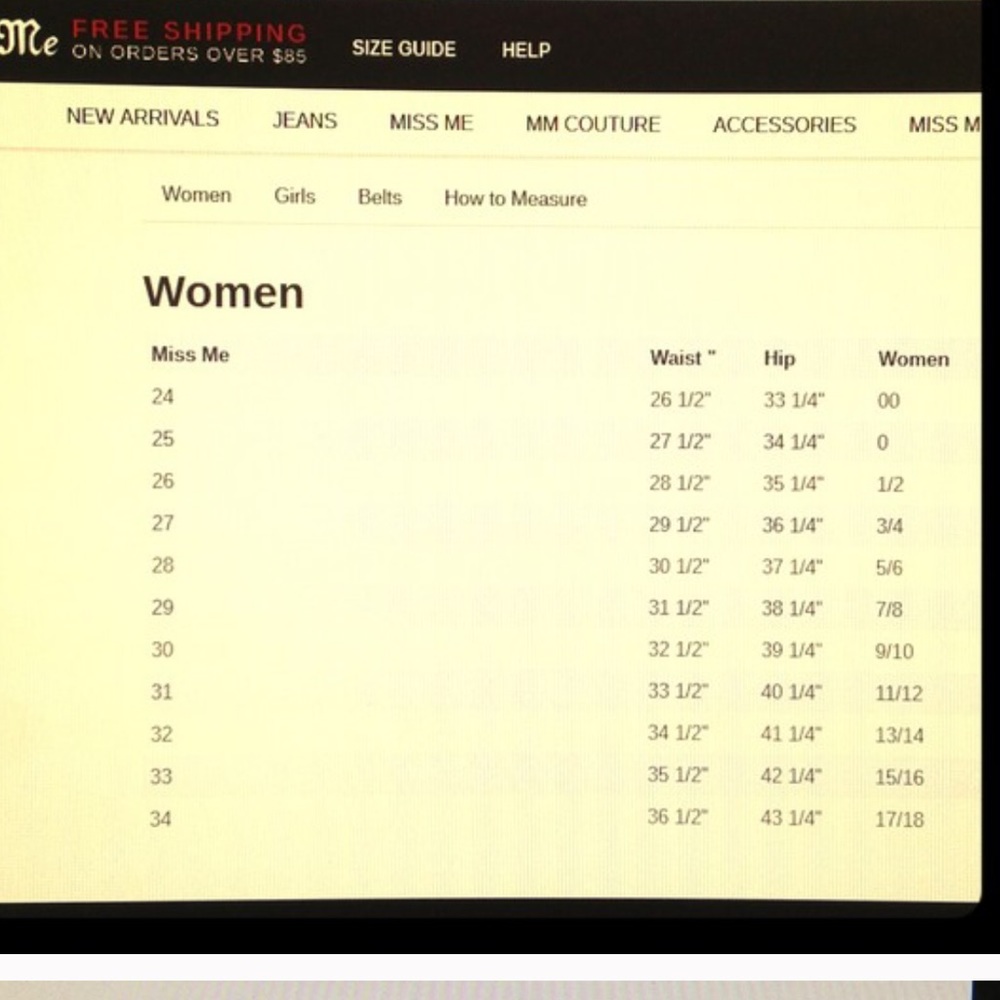1000x1000 pixels.
Task: Click women's size 3/4
Action: click(x=890, y=526)
